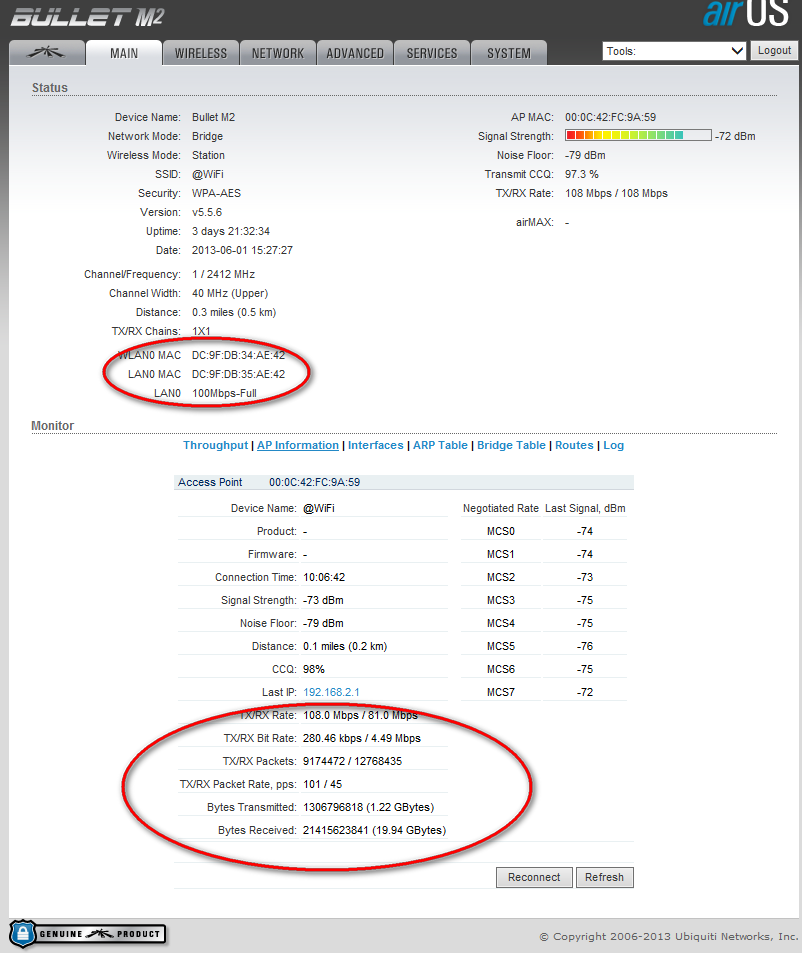Click the LAN0 MAC address DC:9F:DB:35:AE:42
Viewport: 802px width, 953px height.
click(x=238, y=374)
